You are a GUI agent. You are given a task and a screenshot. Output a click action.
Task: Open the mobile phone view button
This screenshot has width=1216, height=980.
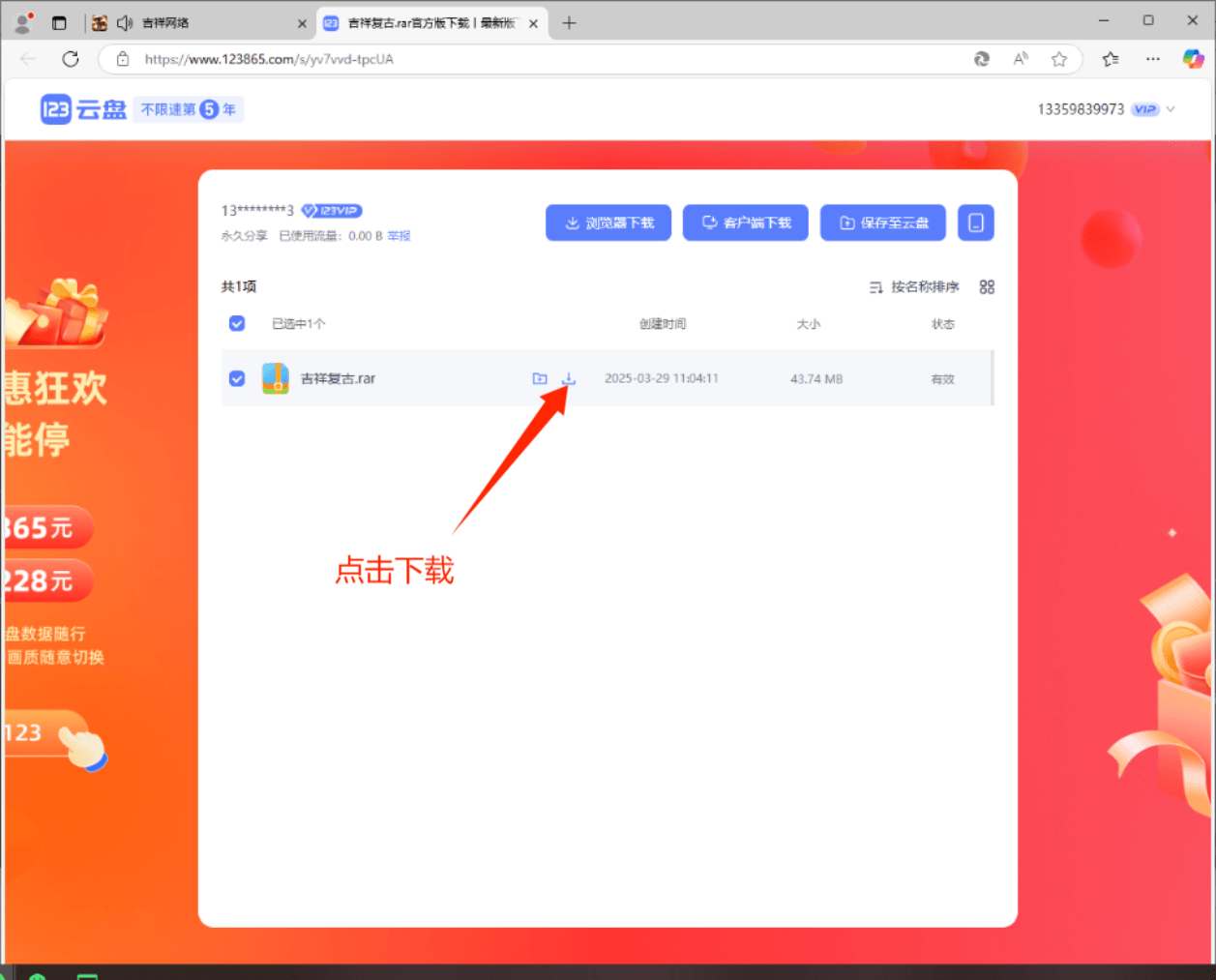click(976, 223)
